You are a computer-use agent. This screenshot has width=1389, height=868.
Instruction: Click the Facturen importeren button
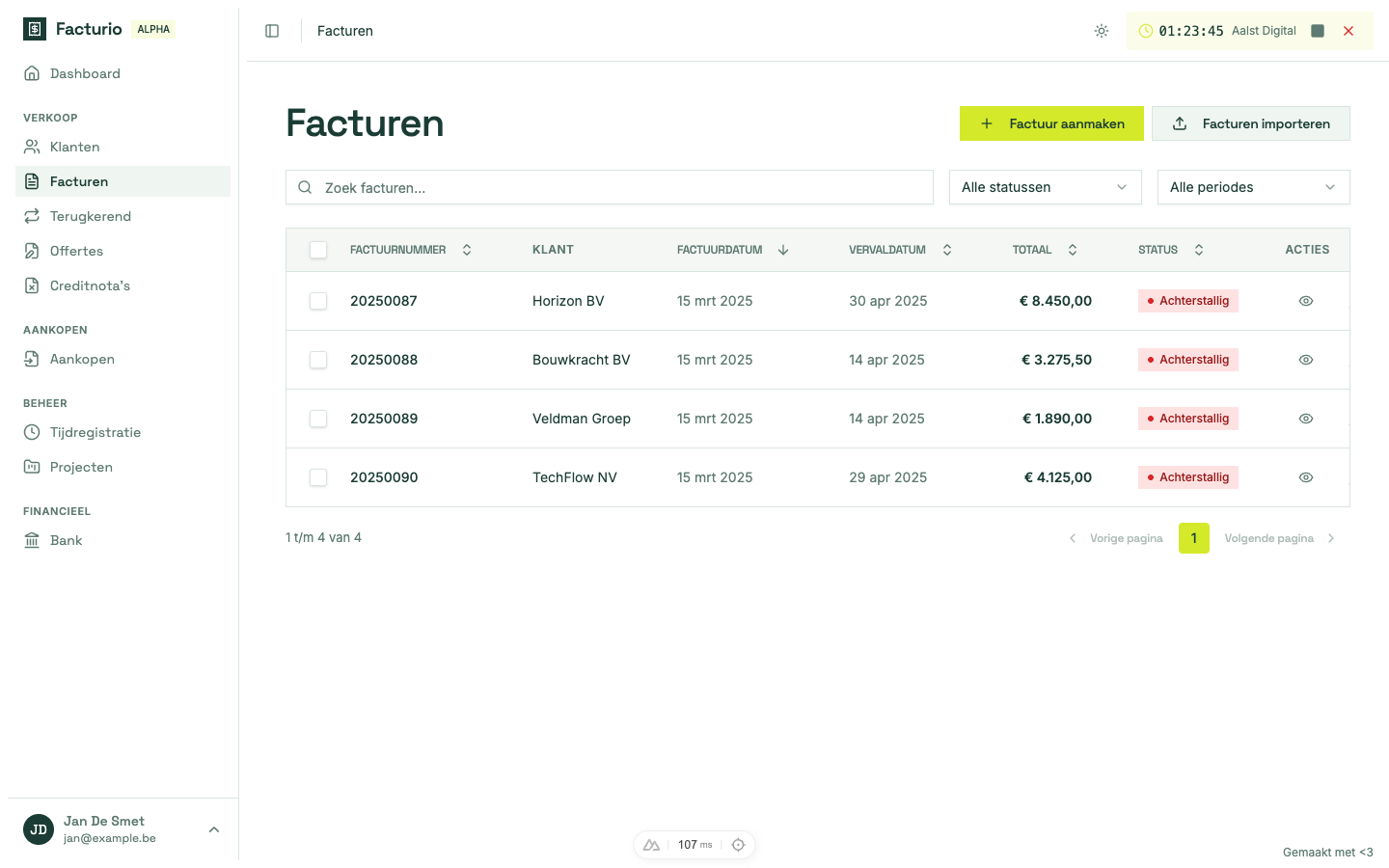click(1251, 123)
